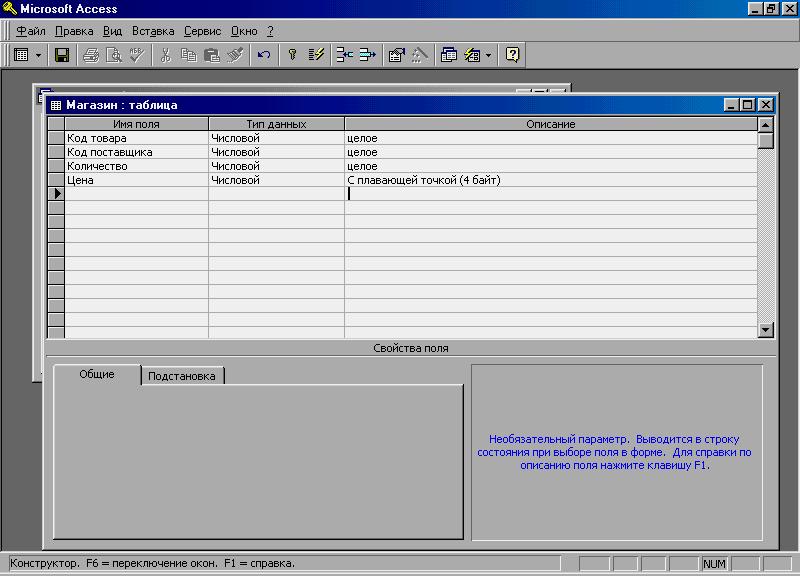Click the New Object icon
This screenshot has width=800, height=576.
click(472, 55)
